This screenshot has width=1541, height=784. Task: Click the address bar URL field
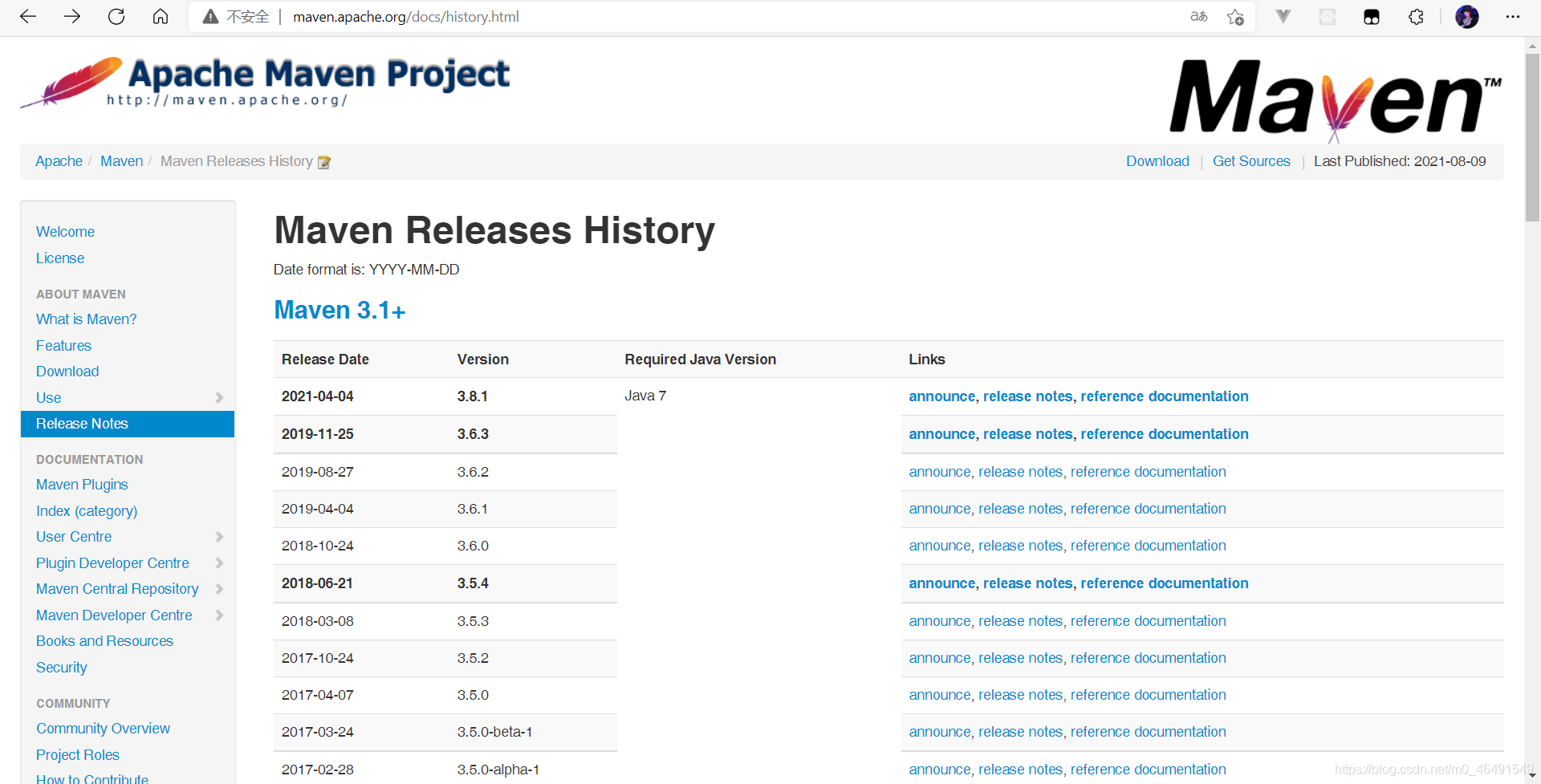722,17
